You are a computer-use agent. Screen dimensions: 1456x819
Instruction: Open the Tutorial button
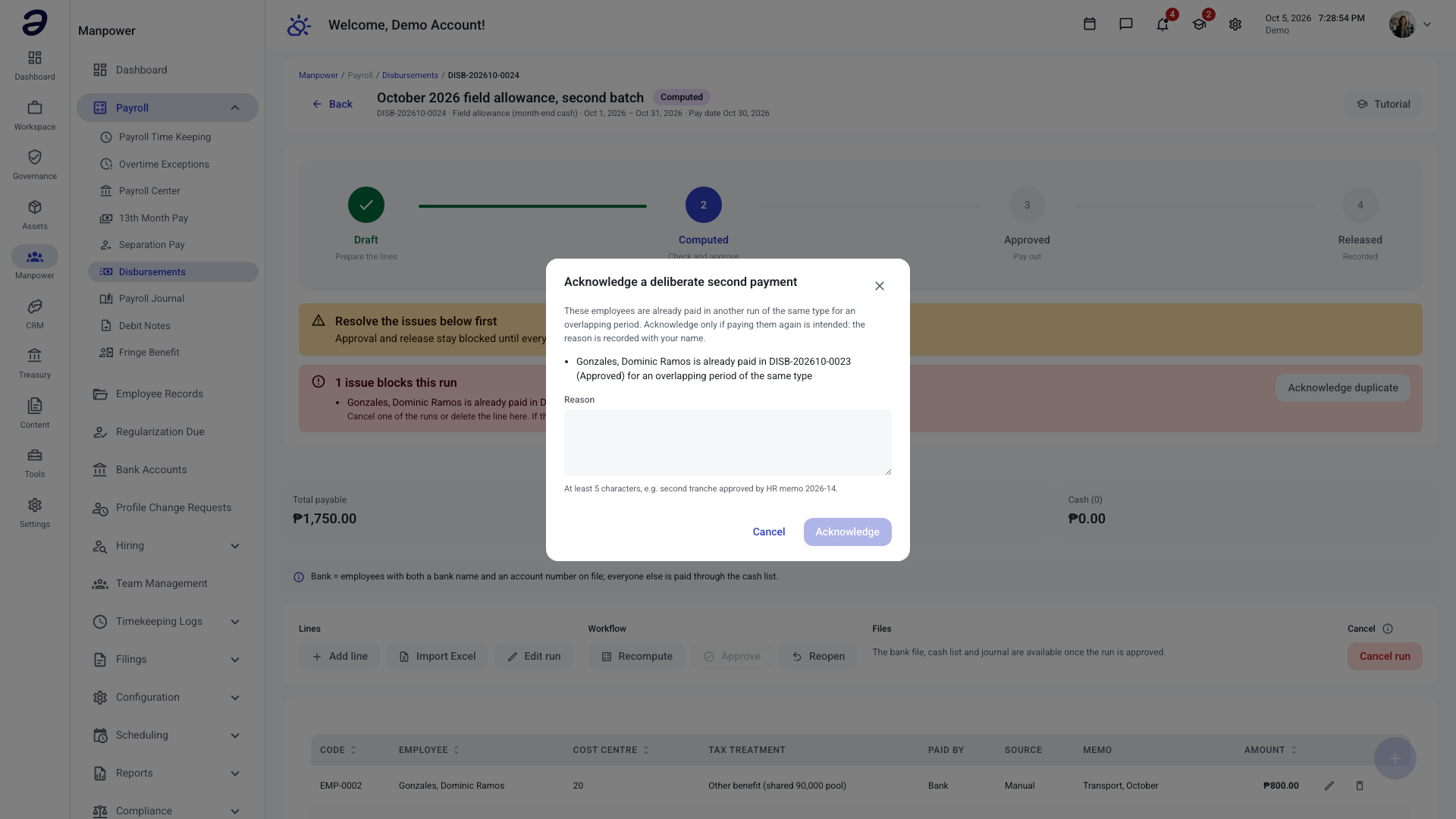(x=1383, y=104)
